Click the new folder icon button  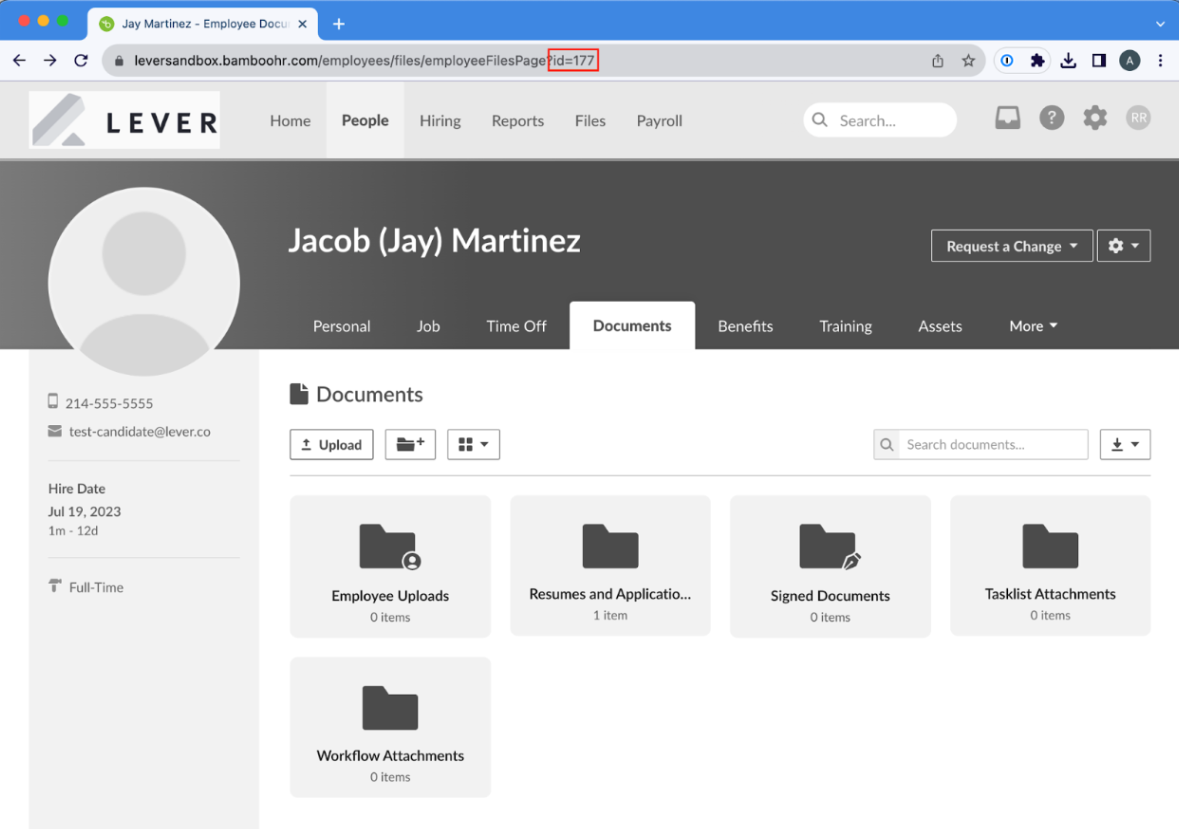tap(411, 444)
